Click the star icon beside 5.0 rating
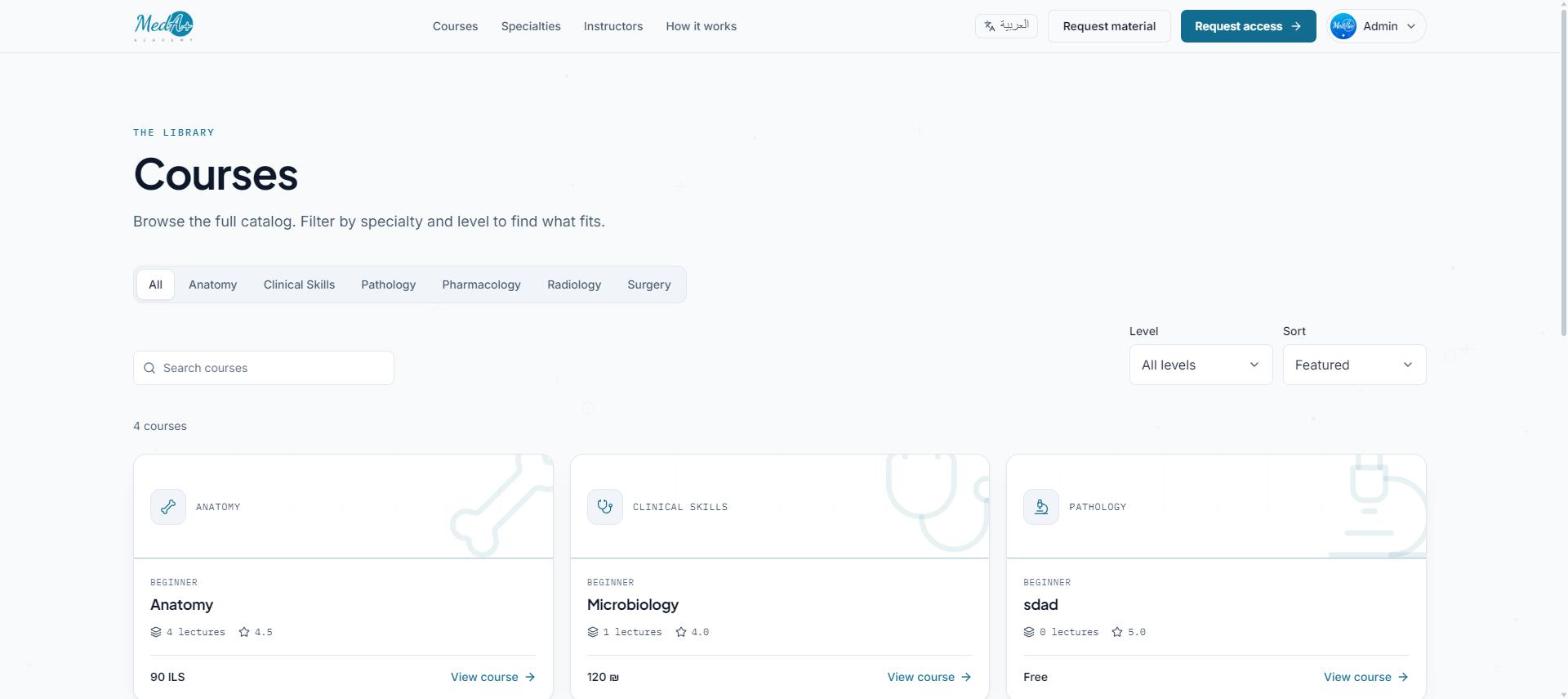 pyautogui.click(x=1117, y=632)
